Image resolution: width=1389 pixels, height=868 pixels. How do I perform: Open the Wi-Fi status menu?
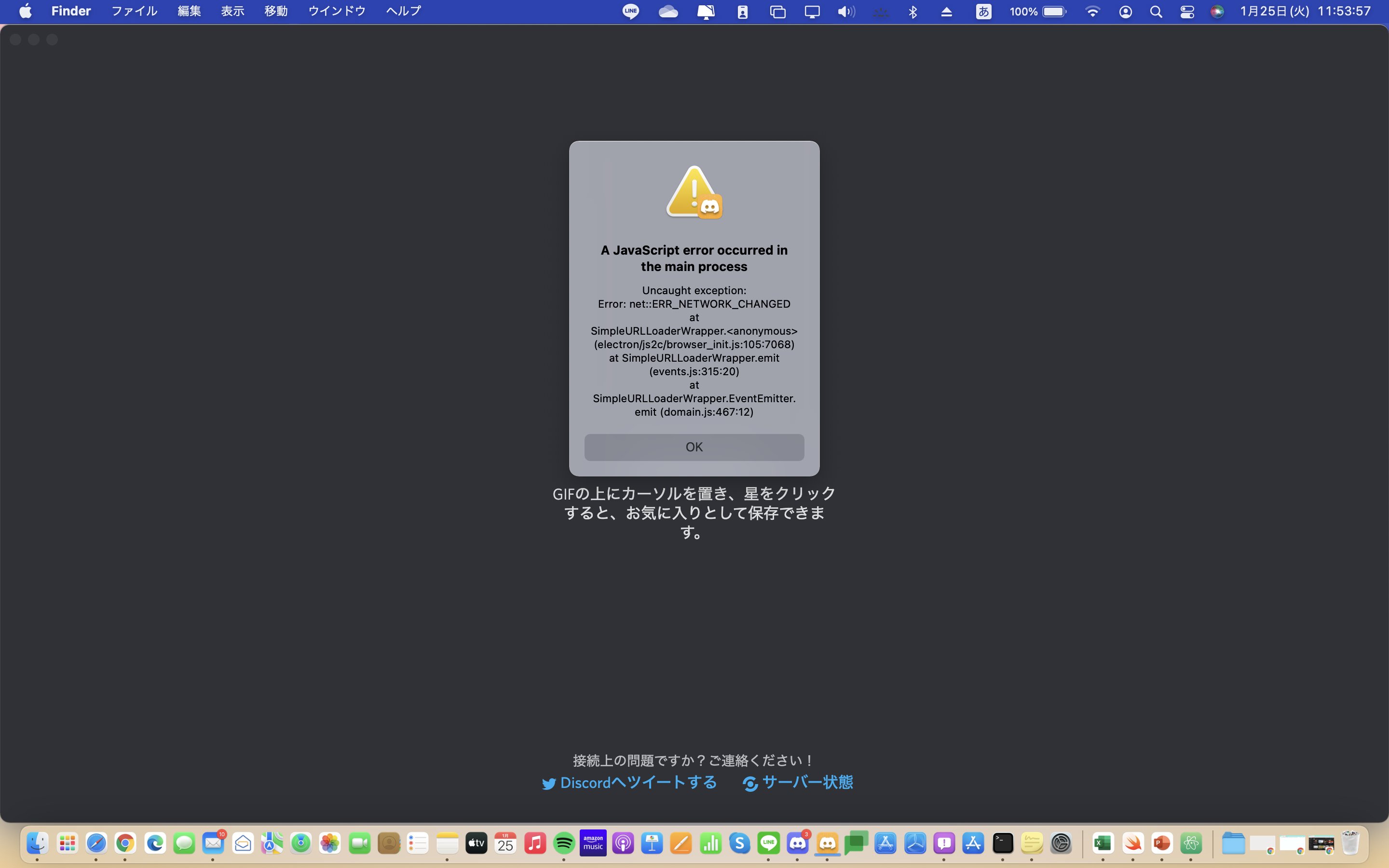1093,11
